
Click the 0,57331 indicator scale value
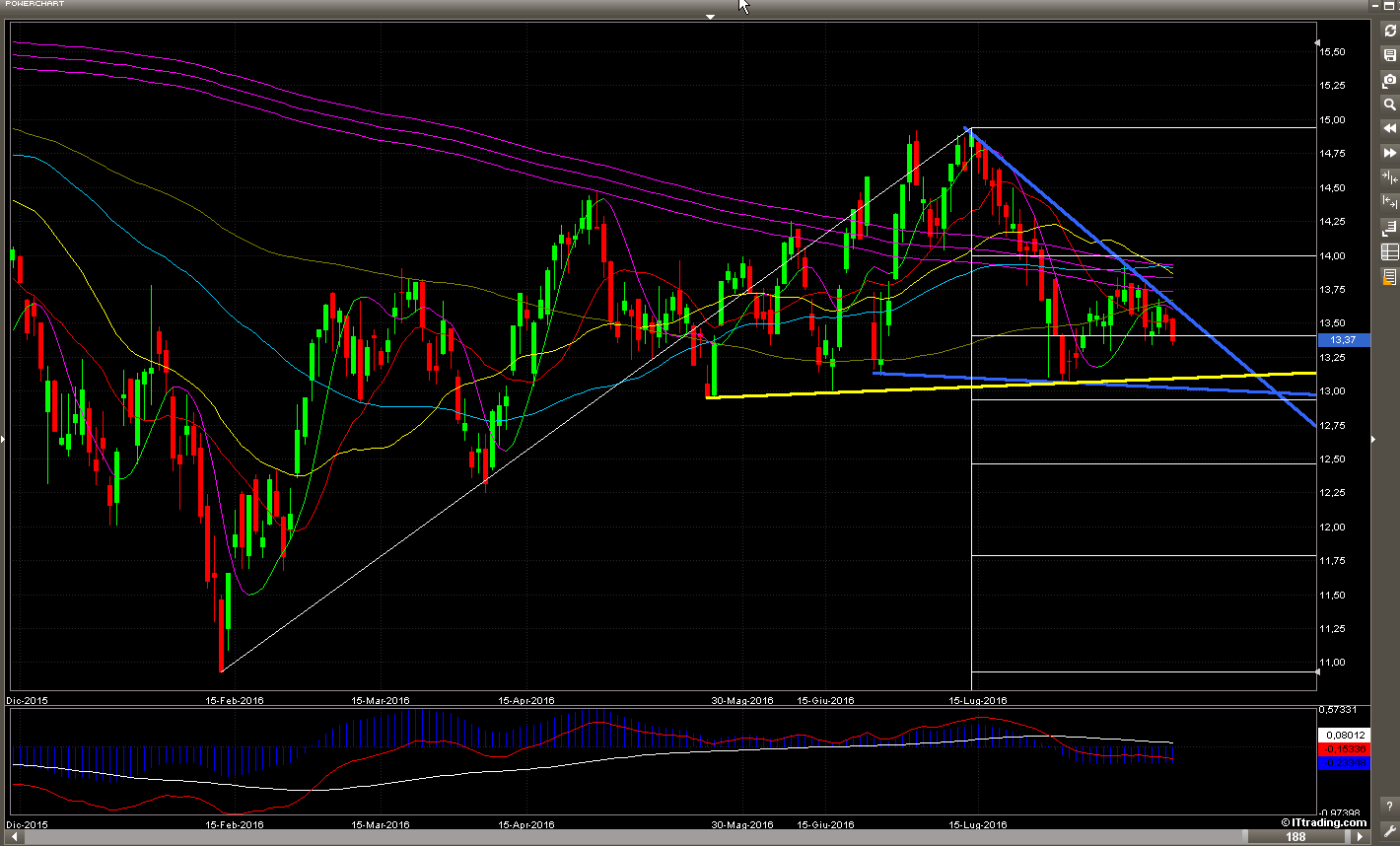(x=1338, y=710)
